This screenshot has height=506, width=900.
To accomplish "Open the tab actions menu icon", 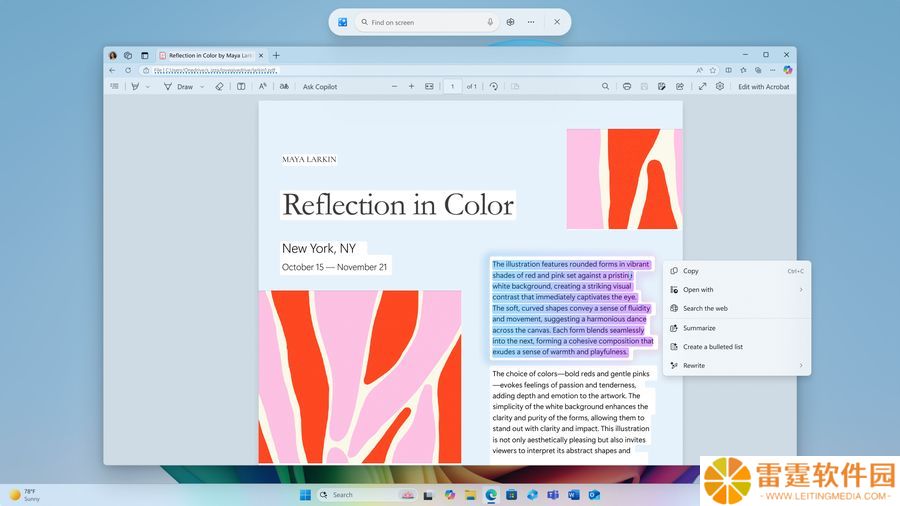I will tap(145, 56).
